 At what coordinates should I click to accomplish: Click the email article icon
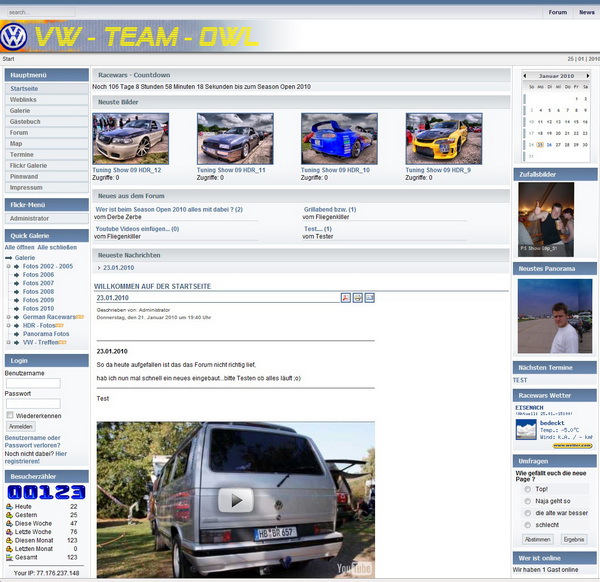coord(369,298)
